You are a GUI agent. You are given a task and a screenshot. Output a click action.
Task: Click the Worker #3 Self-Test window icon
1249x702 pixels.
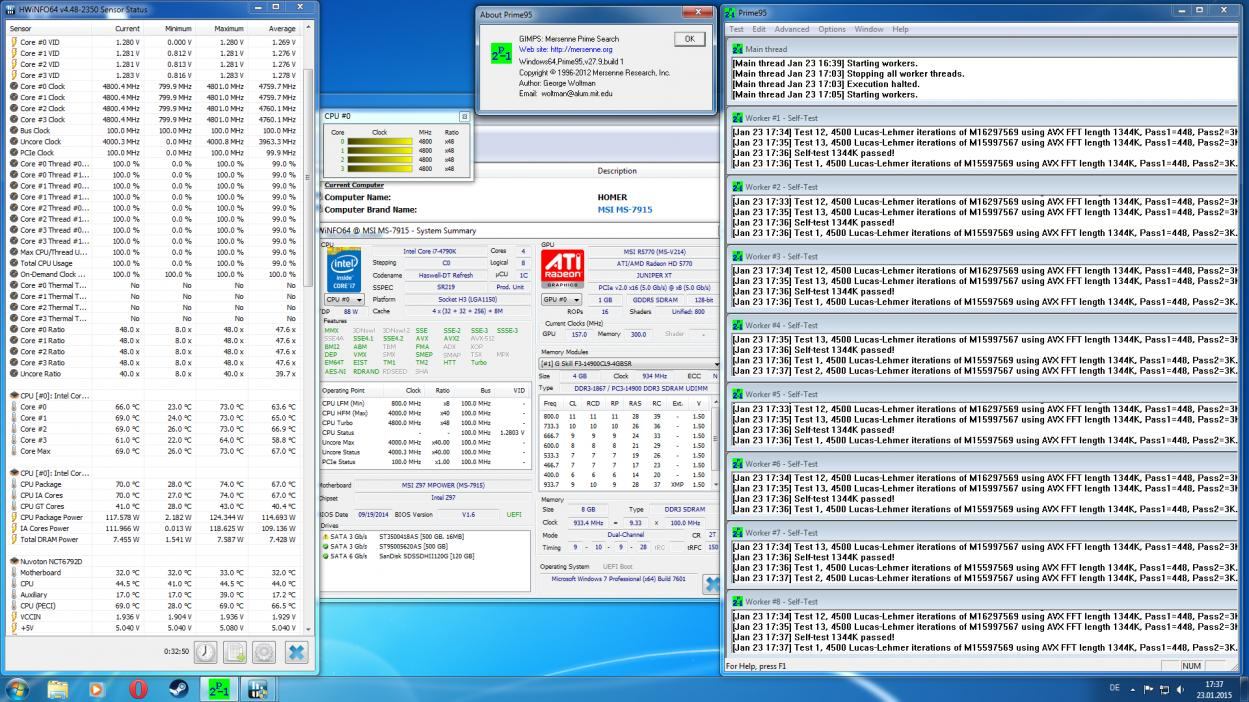click(x=737, y=256)
